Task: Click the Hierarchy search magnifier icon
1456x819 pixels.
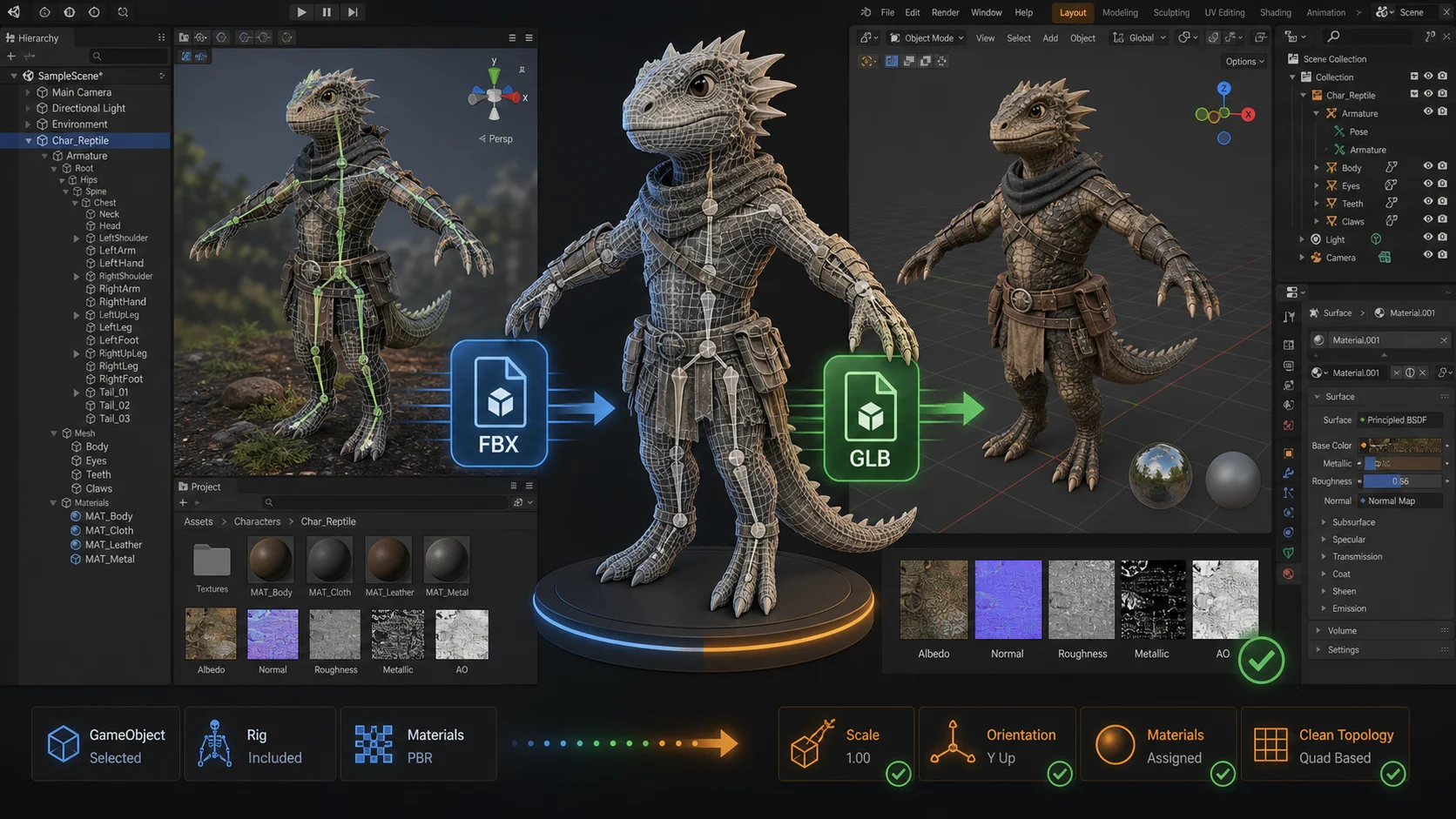Action: click(x=97, y=57)
